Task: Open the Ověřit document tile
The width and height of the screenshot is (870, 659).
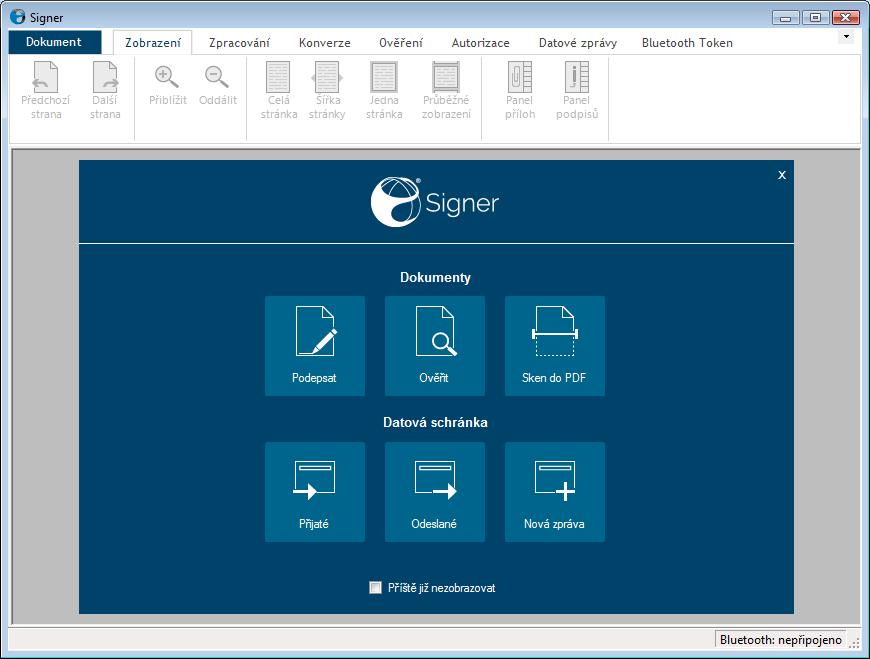Action: coord(434,346)
